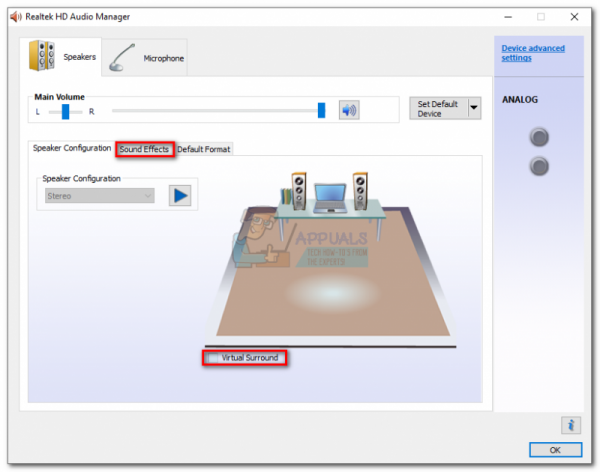Image resolution: width=600 pixels, height=472 pixels.
Task: Click the right speaker in room diagram
Action: coord(360,191)
